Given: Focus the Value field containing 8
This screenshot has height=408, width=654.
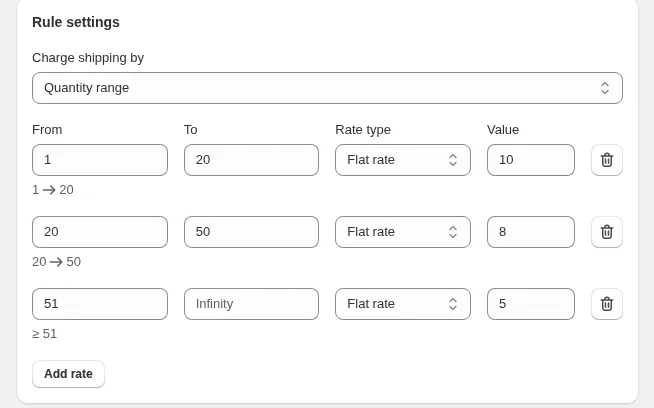Looking at the screenshot, I should (531, 232).
